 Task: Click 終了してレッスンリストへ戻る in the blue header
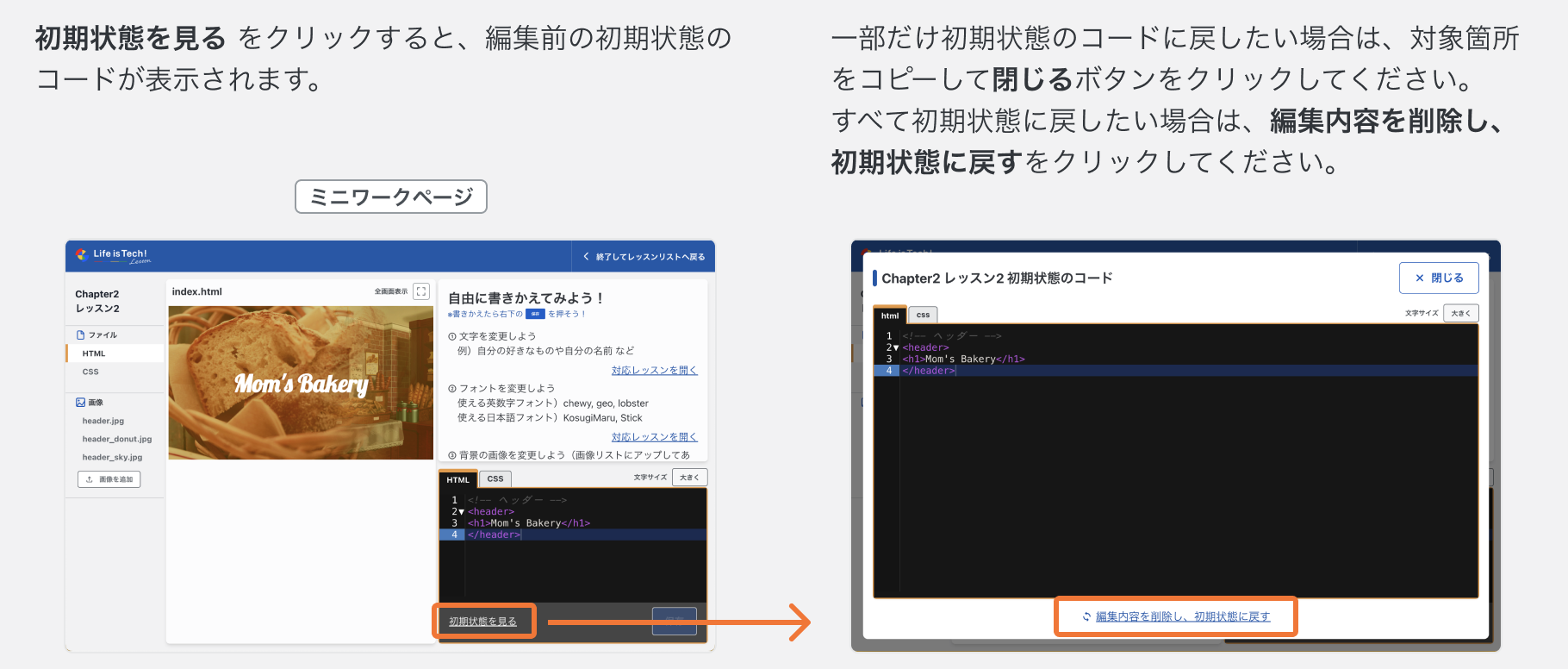click(644, 257)
